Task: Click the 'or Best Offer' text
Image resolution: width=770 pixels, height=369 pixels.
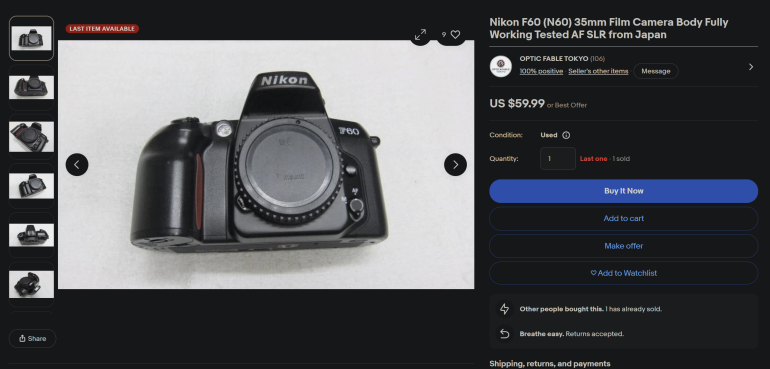Action: 567,105
